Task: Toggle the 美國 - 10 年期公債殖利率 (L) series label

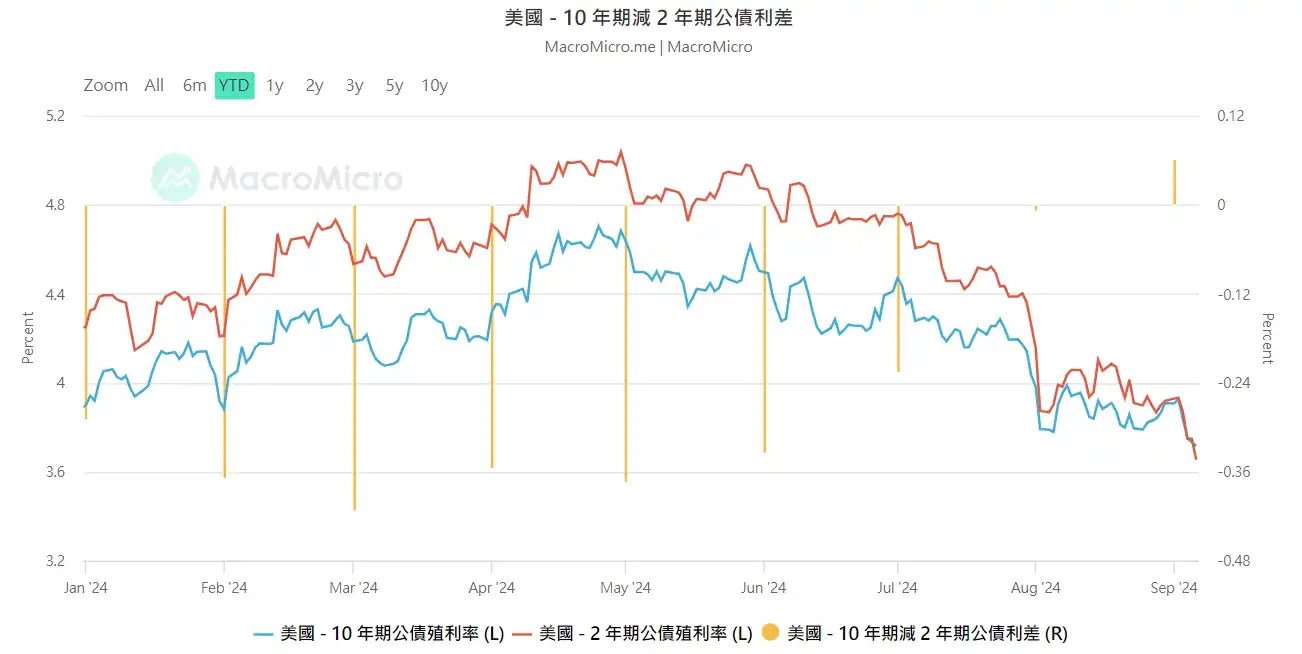Action: (392, 633)
